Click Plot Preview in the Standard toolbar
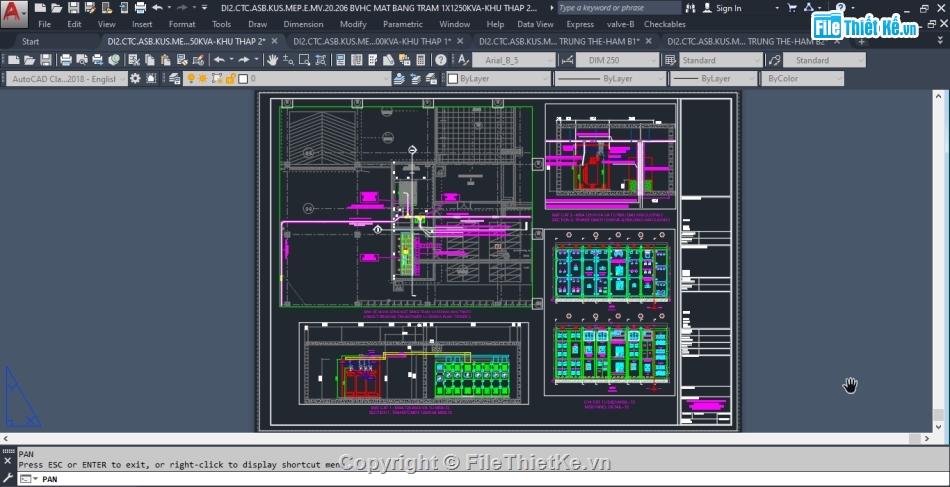The image size is (950, 487). [x=82, y=60]
